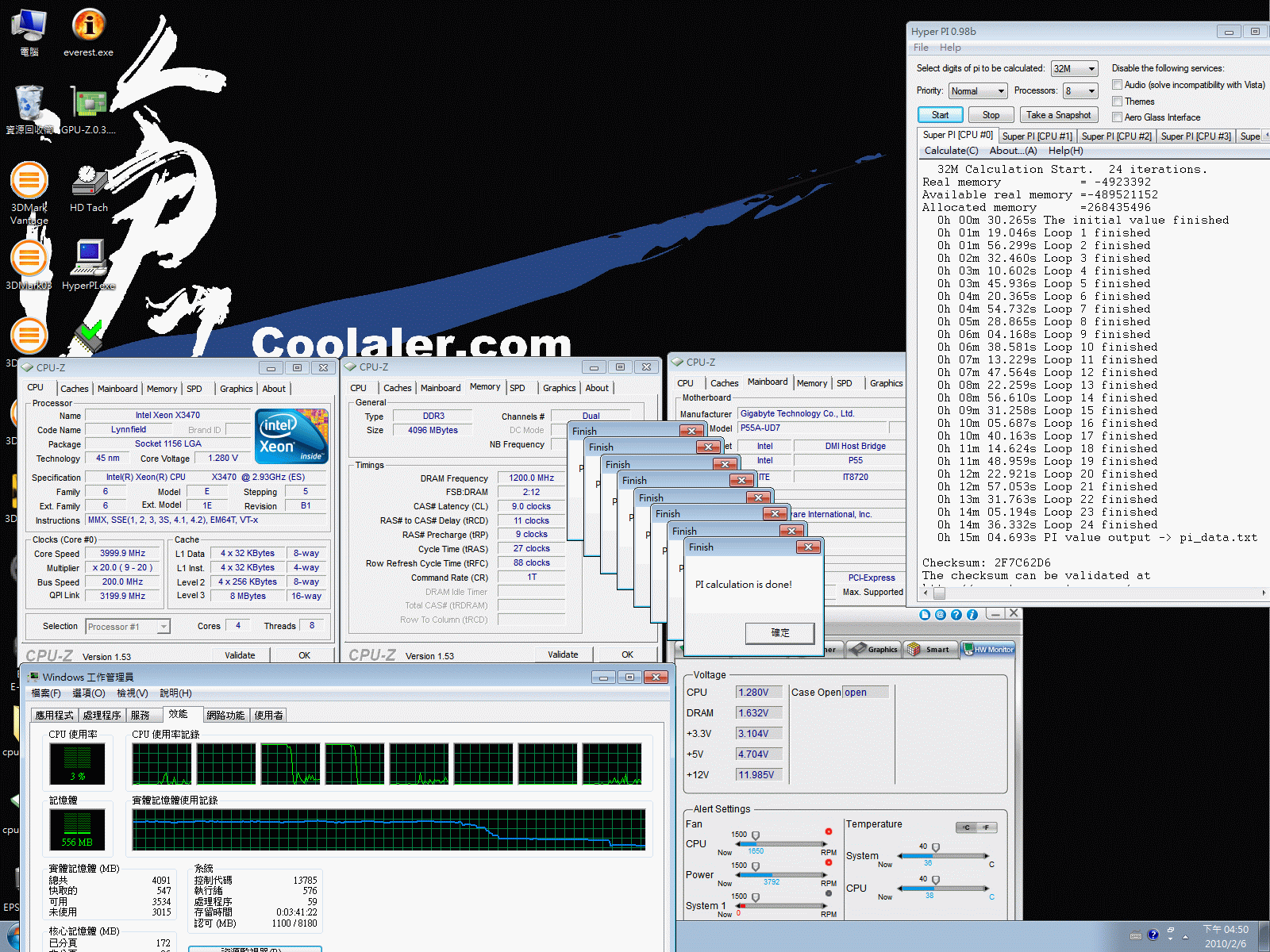Click the Case Open status field
The image size is (1270, 952).
(x=865, y=693)
